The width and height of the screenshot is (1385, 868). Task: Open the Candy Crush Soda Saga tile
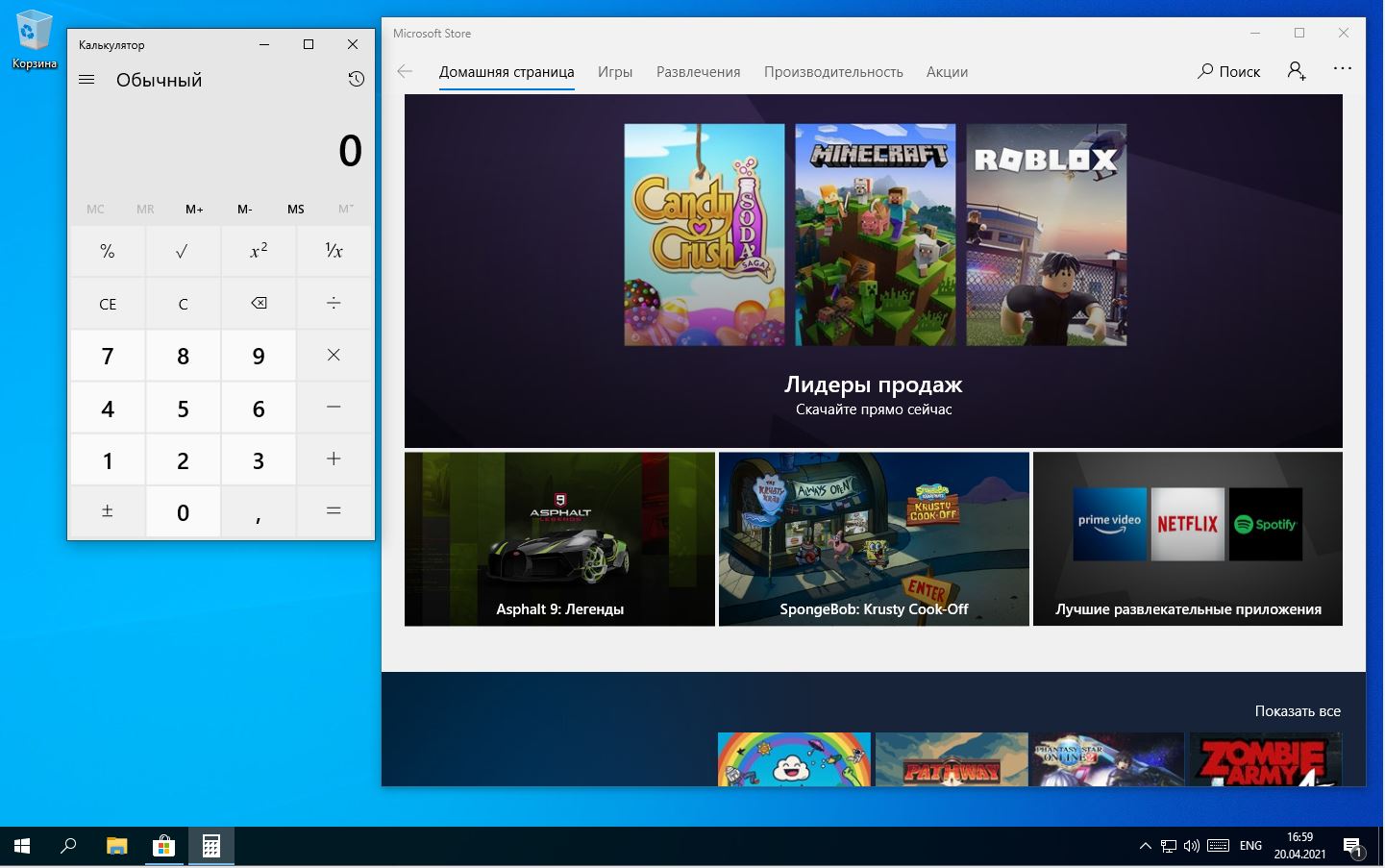coord(705,235)
